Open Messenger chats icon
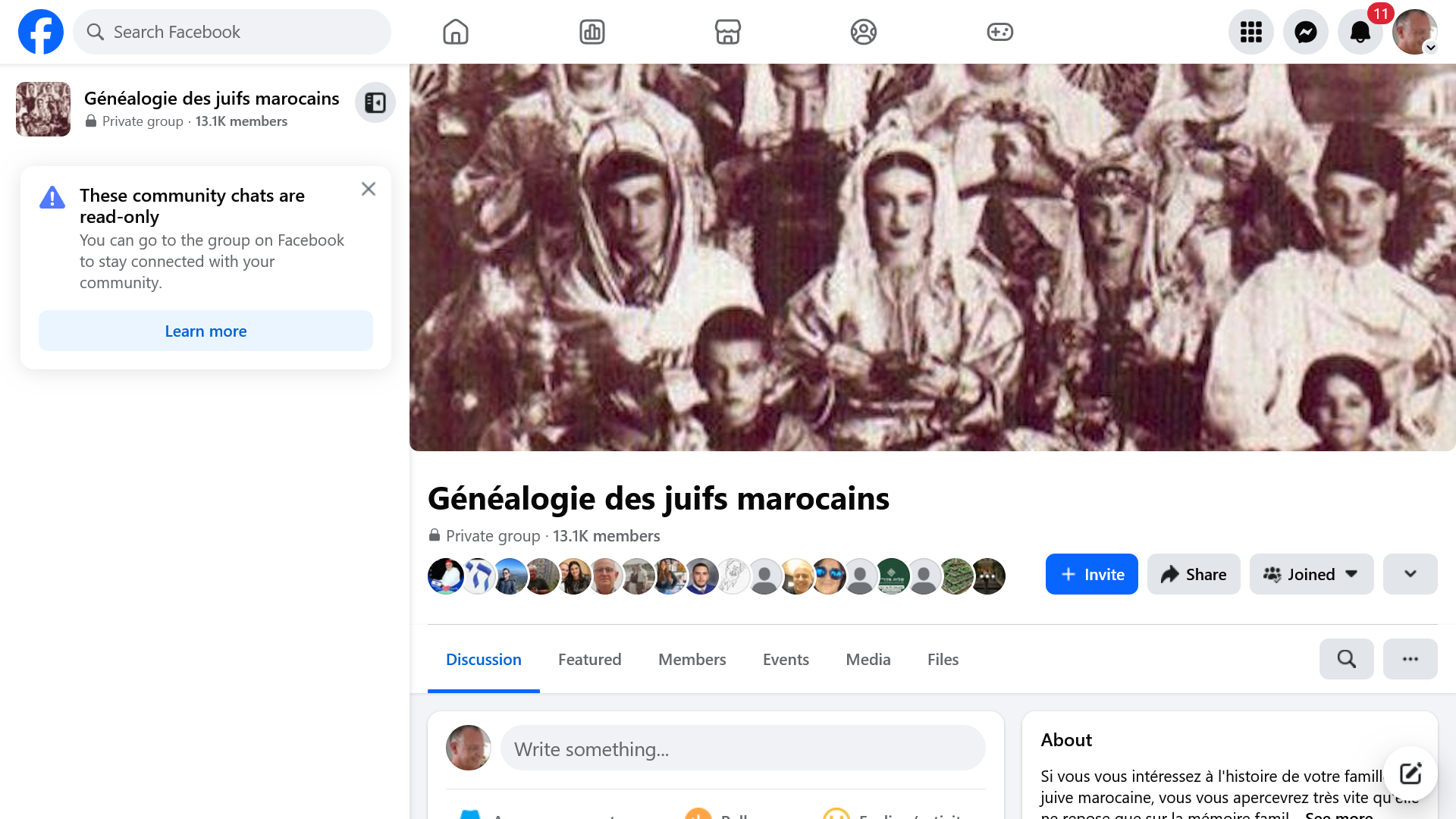The width and height of the screenshot is (1456, 819). (1305, 32)
